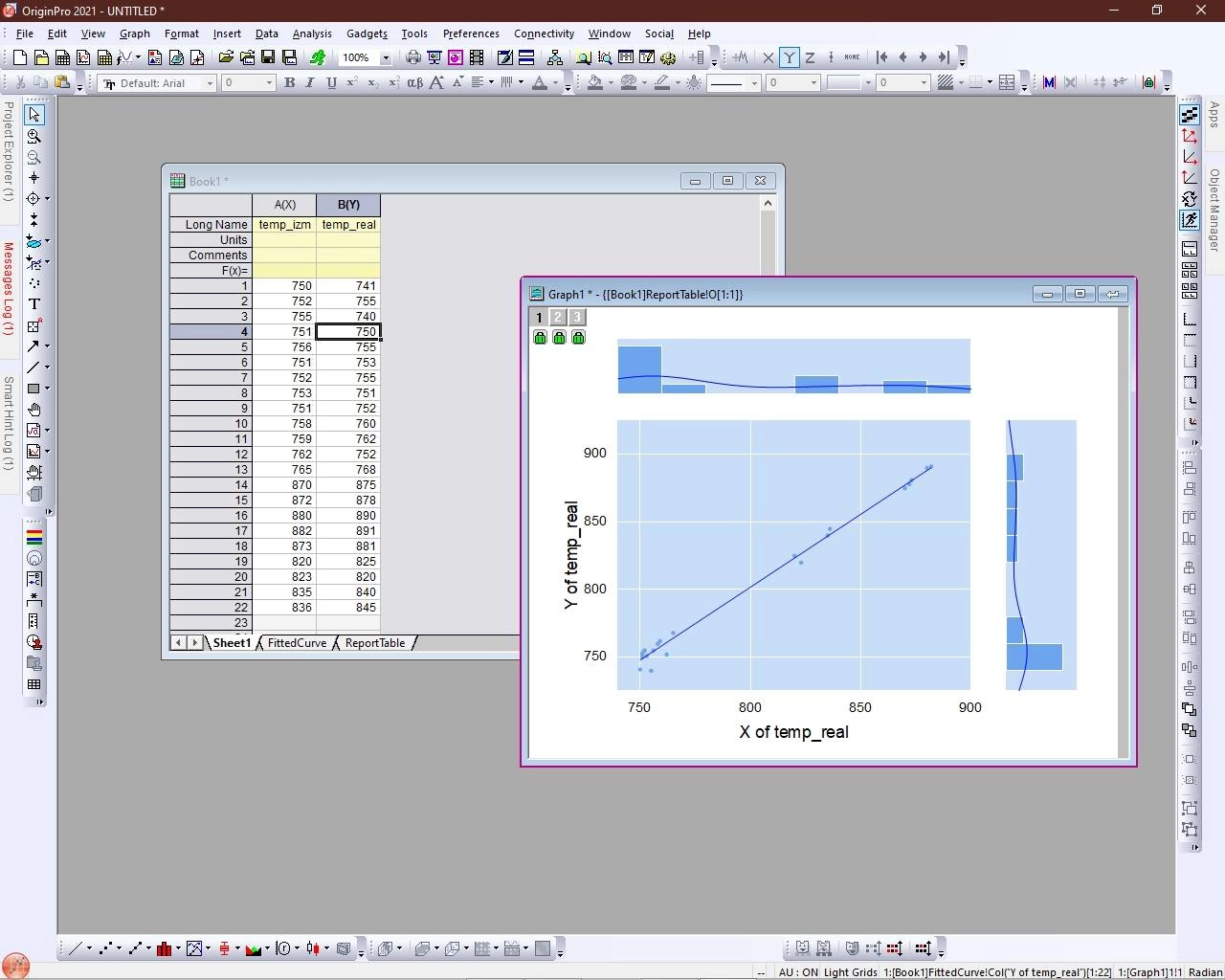
Task: Open the font size dropdown
Action: 270,83
